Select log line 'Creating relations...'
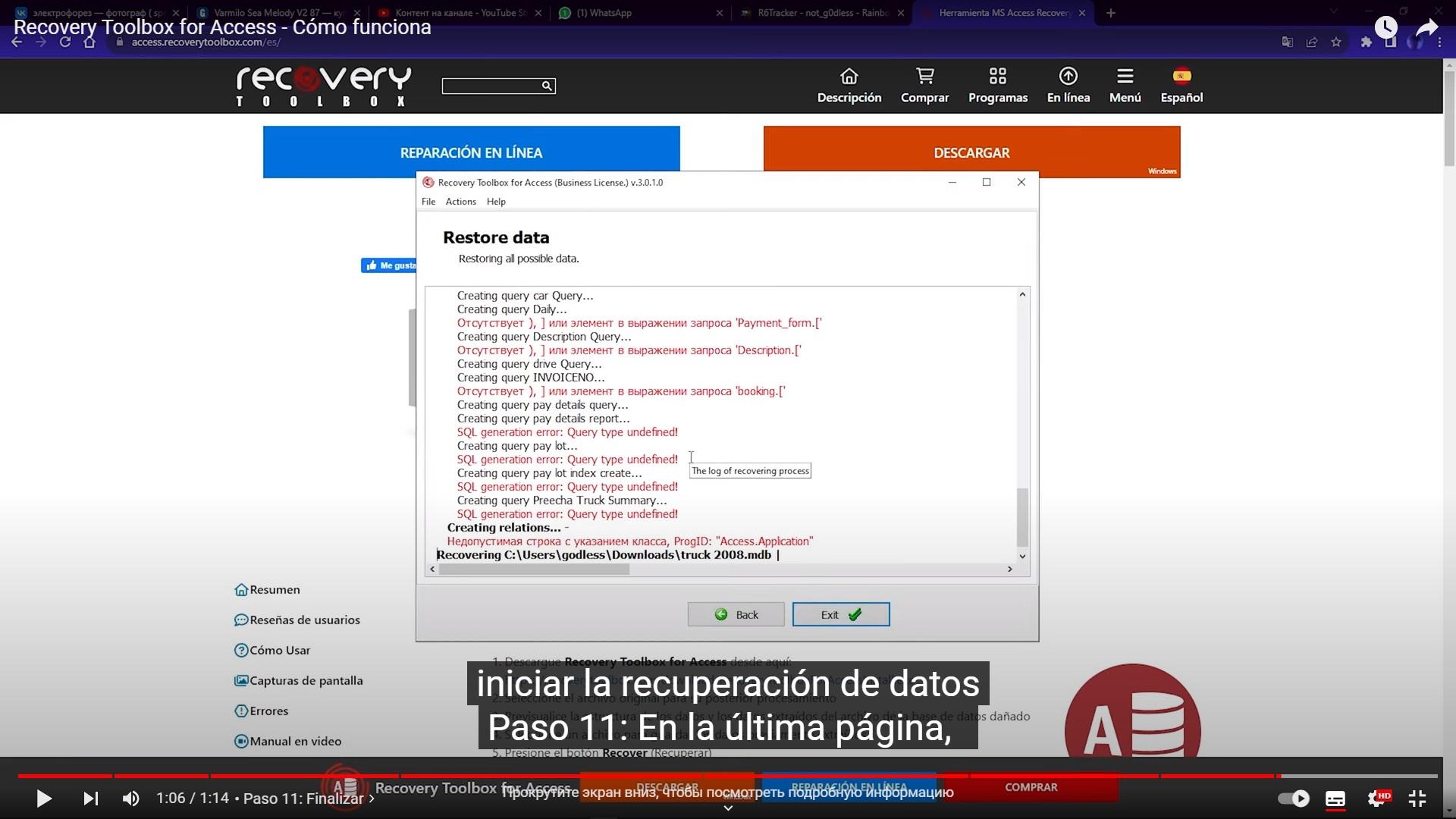1456x819 pixels. point(504,528)
